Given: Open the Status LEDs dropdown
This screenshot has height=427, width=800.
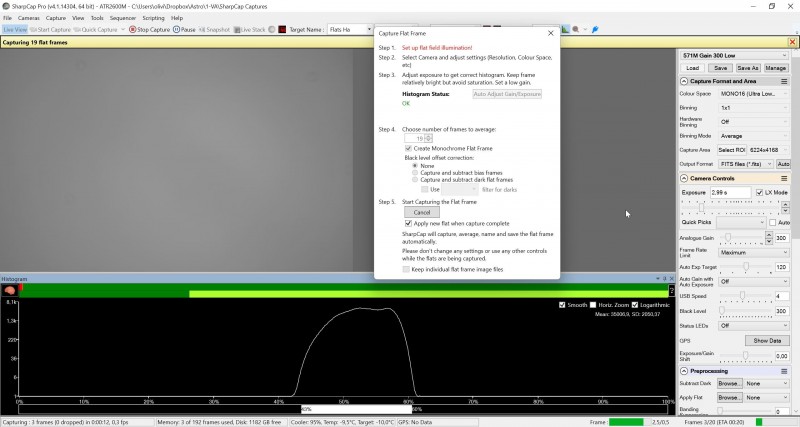Looking at the screenshot, I should (754, 325).
